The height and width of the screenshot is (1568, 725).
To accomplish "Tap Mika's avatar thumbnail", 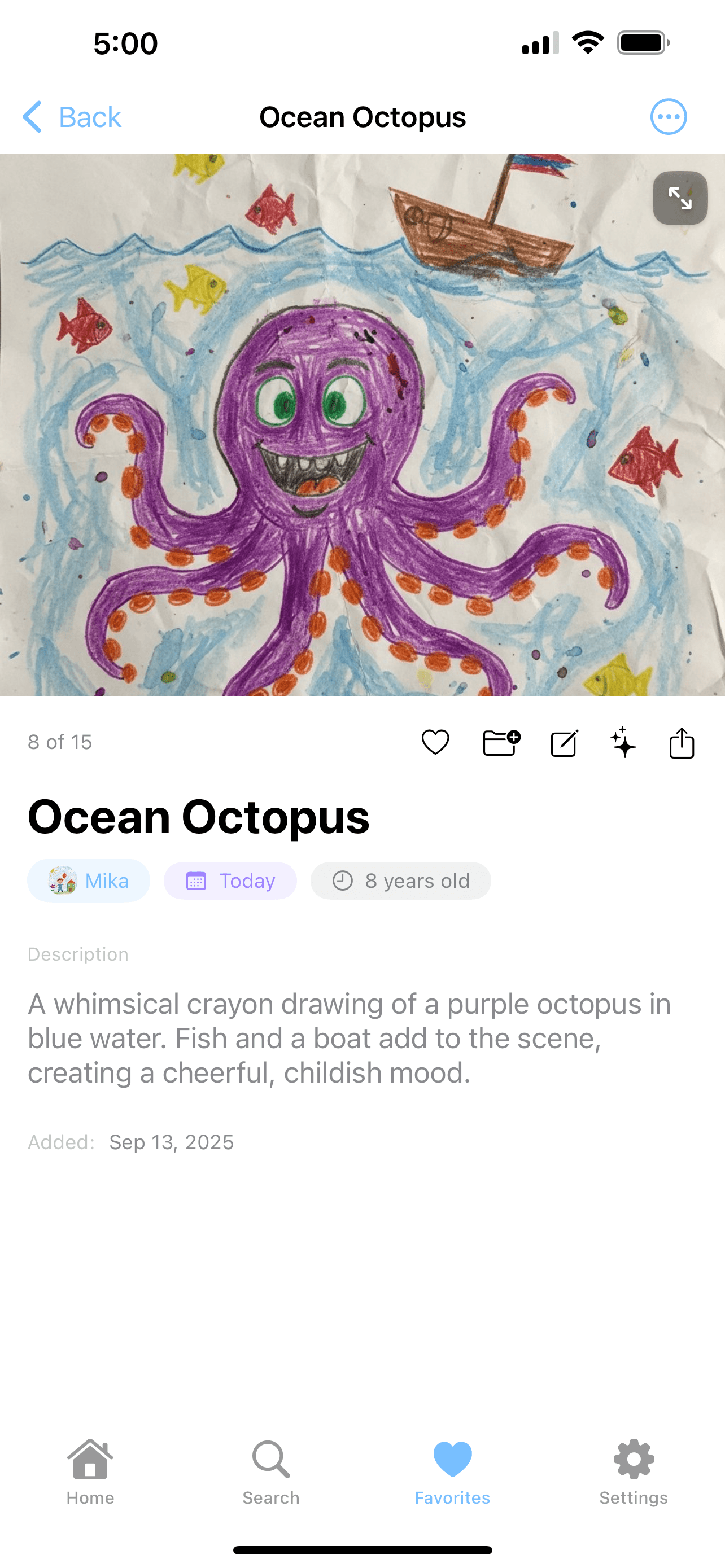I will pyautogui.click(x=63, y=880).
